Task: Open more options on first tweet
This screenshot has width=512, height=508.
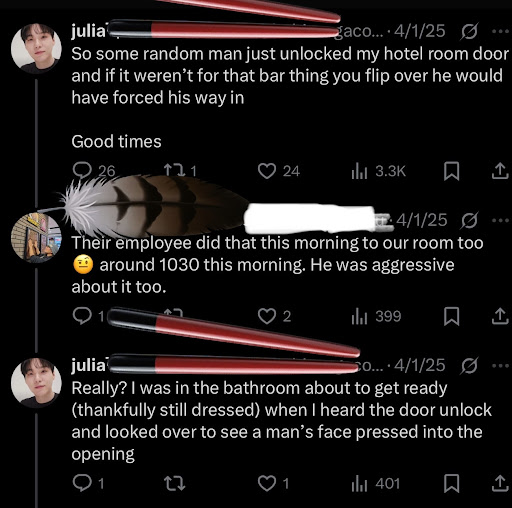Action: [500, 31]
